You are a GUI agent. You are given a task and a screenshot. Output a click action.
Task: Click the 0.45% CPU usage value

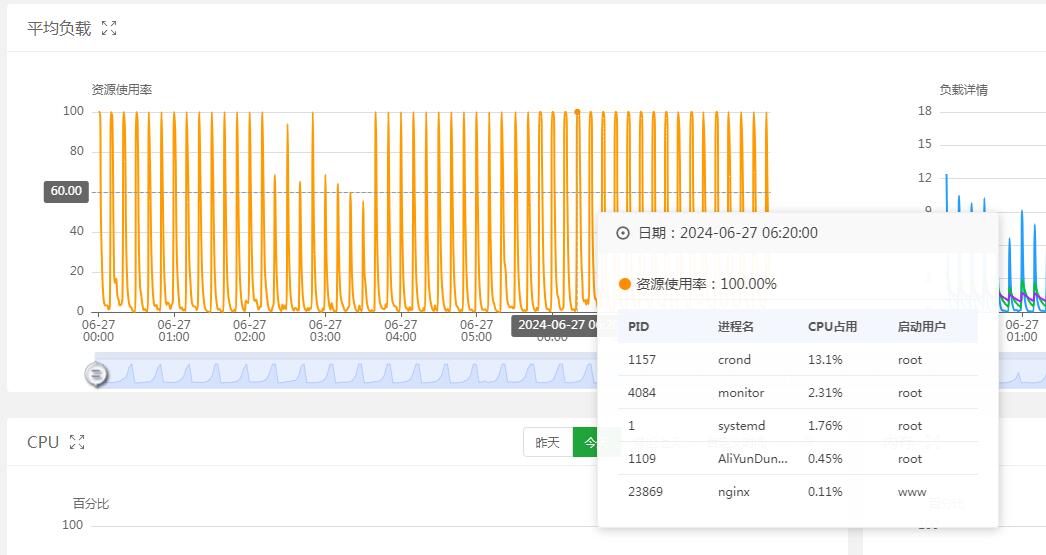coord(825,459)
